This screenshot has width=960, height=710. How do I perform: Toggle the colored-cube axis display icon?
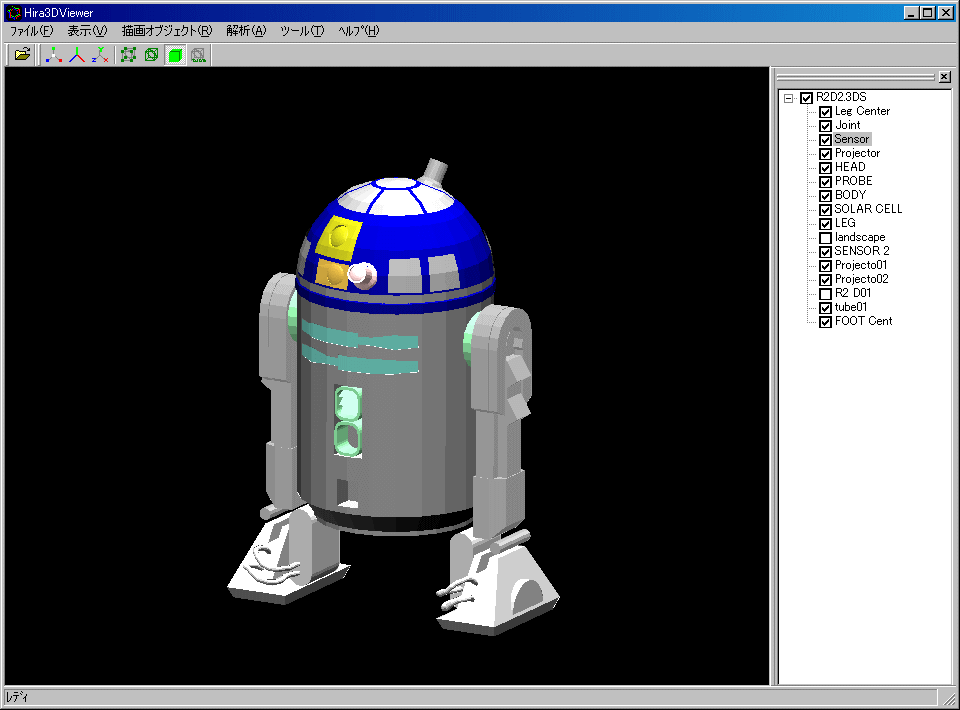click(x=54, y=55)
